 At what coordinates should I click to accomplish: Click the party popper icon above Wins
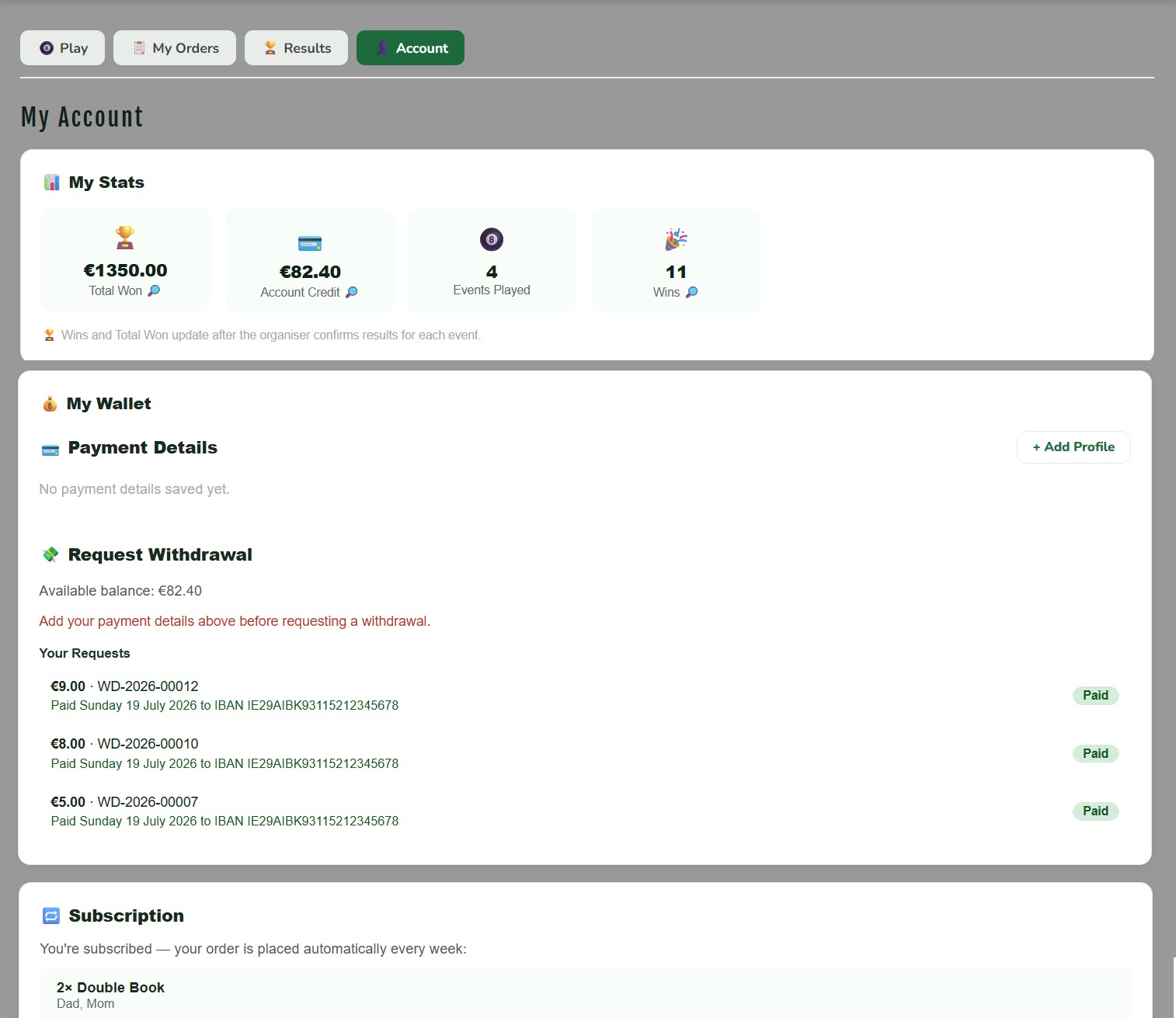point(676,239)
